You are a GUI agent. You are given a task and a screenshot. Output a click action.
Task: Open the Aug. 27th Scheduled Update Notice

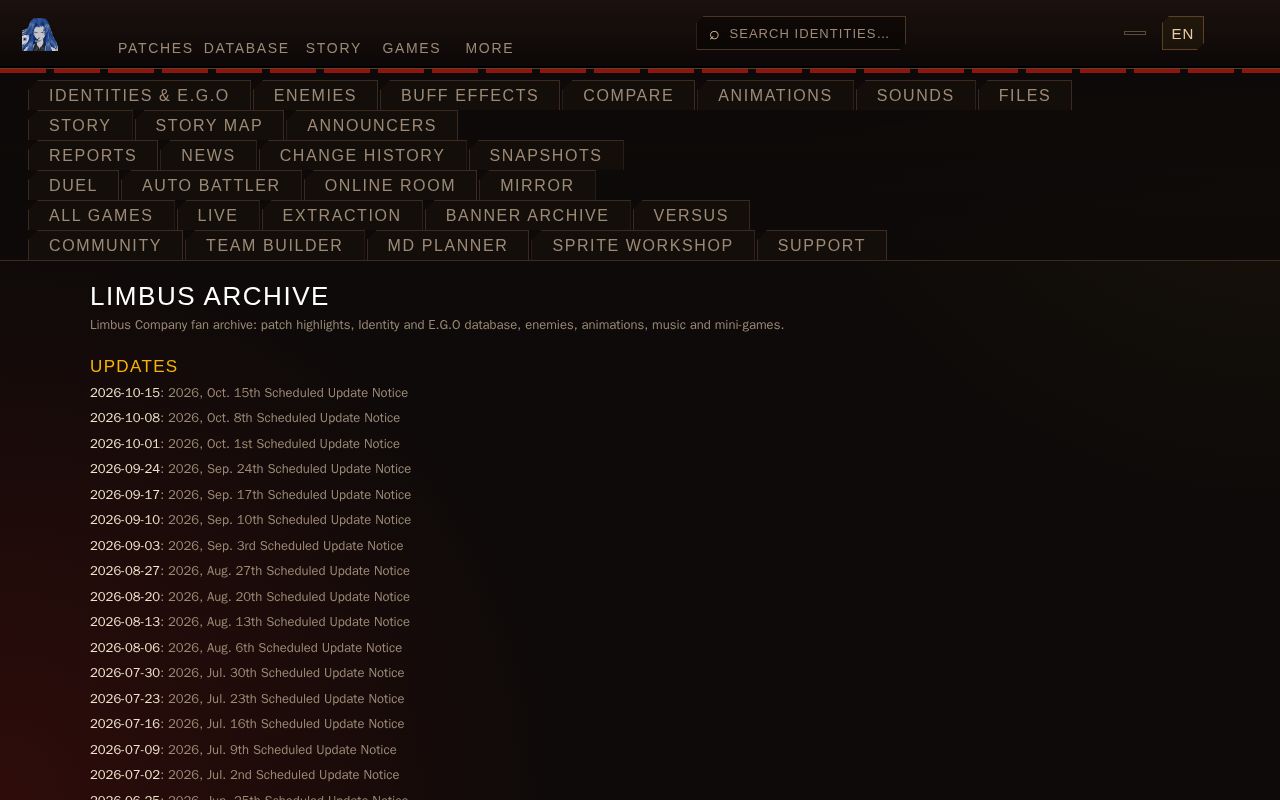(x=289, y=571)
